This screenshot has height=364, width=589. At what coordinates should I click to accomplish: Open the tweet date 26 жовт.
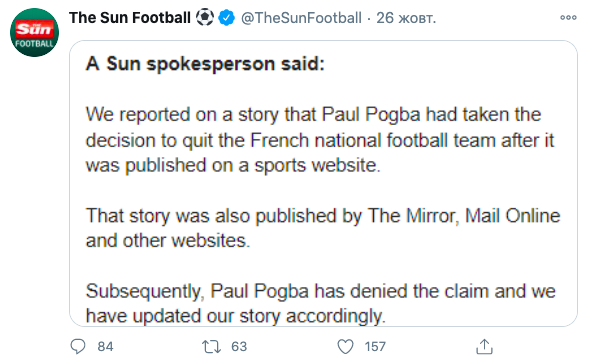pos(406,18)
